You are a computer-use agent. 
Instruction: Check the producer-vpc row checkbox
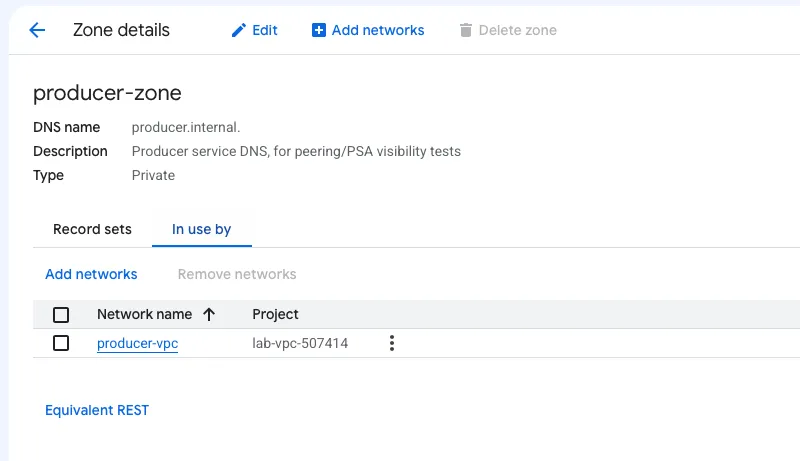point(61,343)
